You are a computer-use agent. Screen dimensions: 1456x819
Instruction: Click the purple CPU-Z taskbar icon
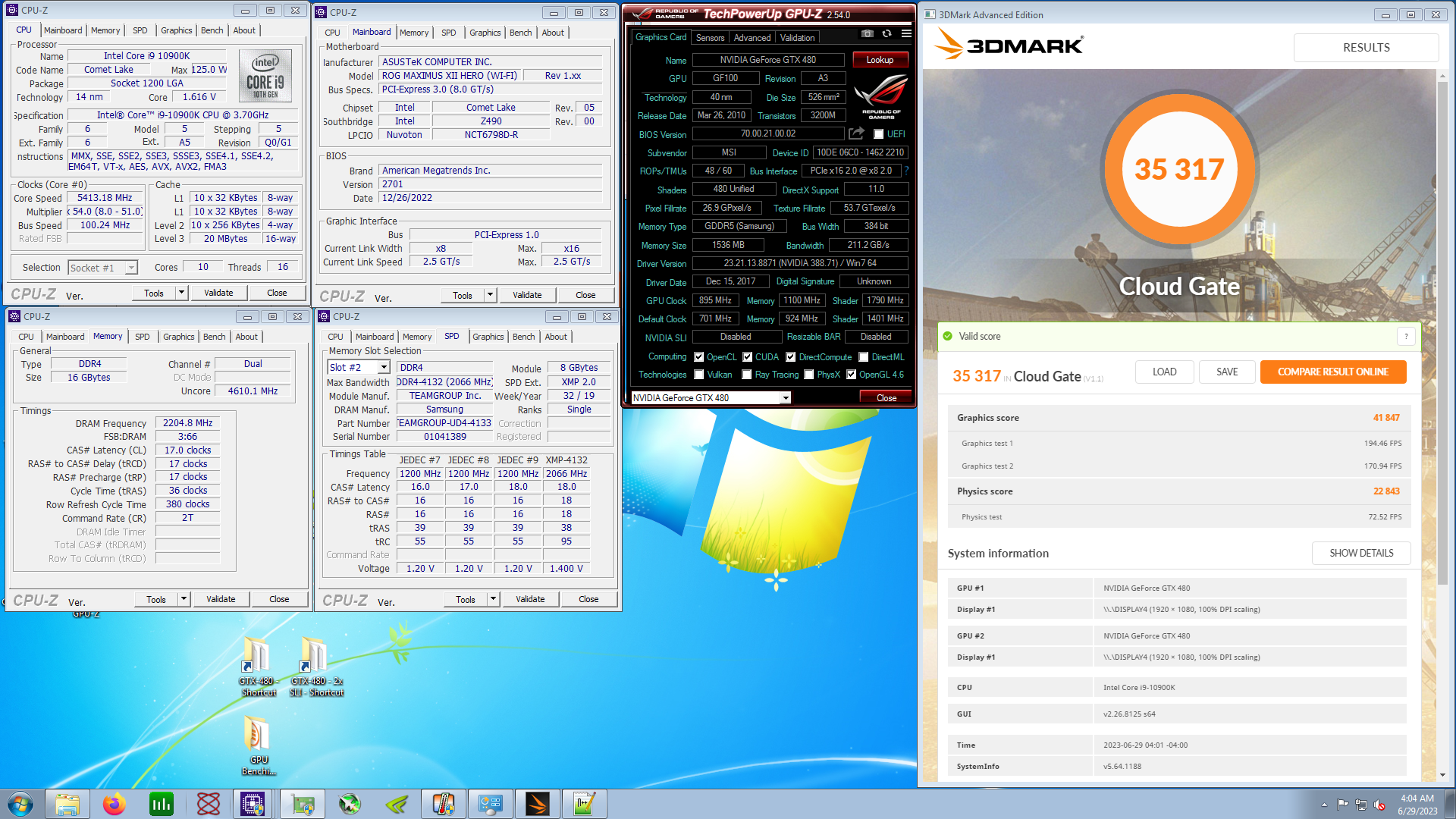[253, 804]
